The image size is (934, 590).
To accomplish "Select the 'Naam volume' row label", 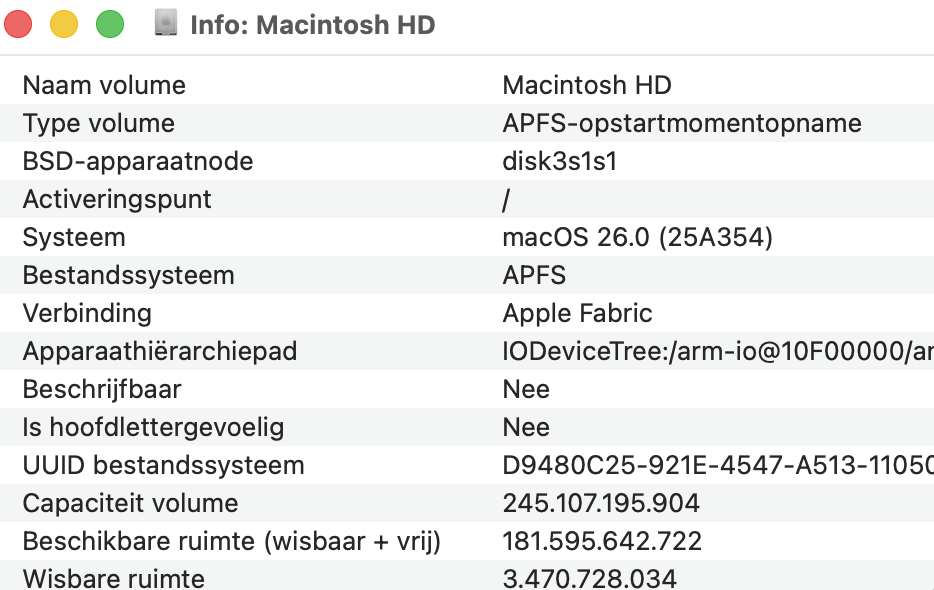I will [104, 85].
